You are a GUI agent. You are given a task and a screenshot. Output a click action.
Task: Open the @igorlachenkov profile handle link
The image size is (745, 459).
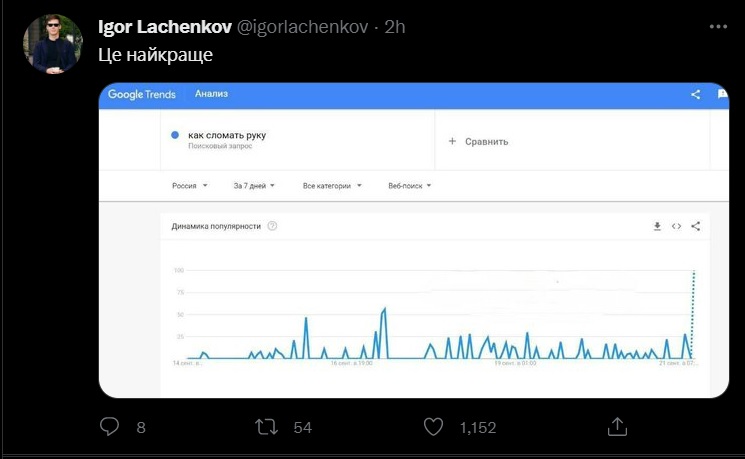pos(302,27)
